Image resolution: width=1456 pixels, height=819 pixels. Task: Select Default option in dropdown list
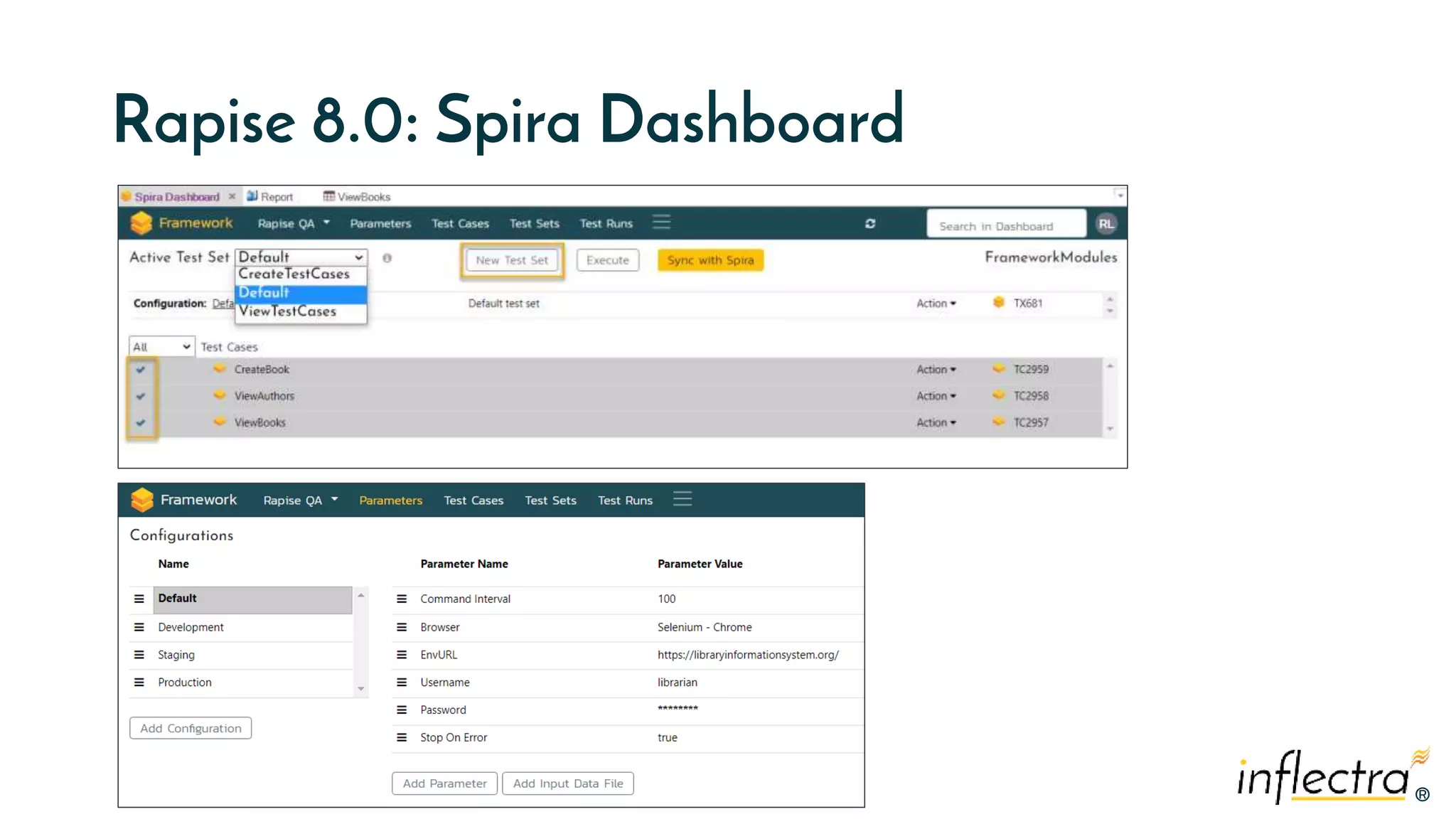(x=301, y=292)
